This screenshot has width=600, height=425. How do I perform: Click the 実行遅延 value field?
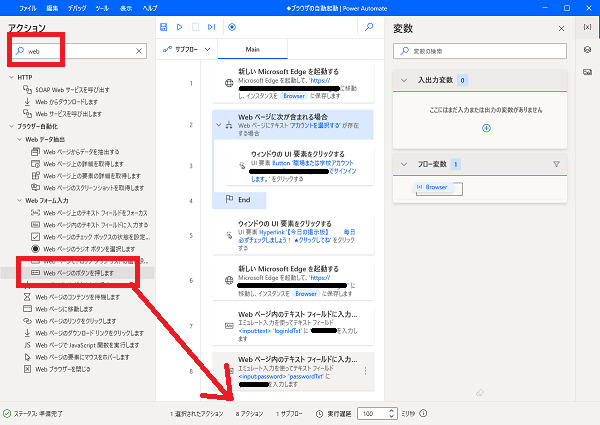[373, 414]
